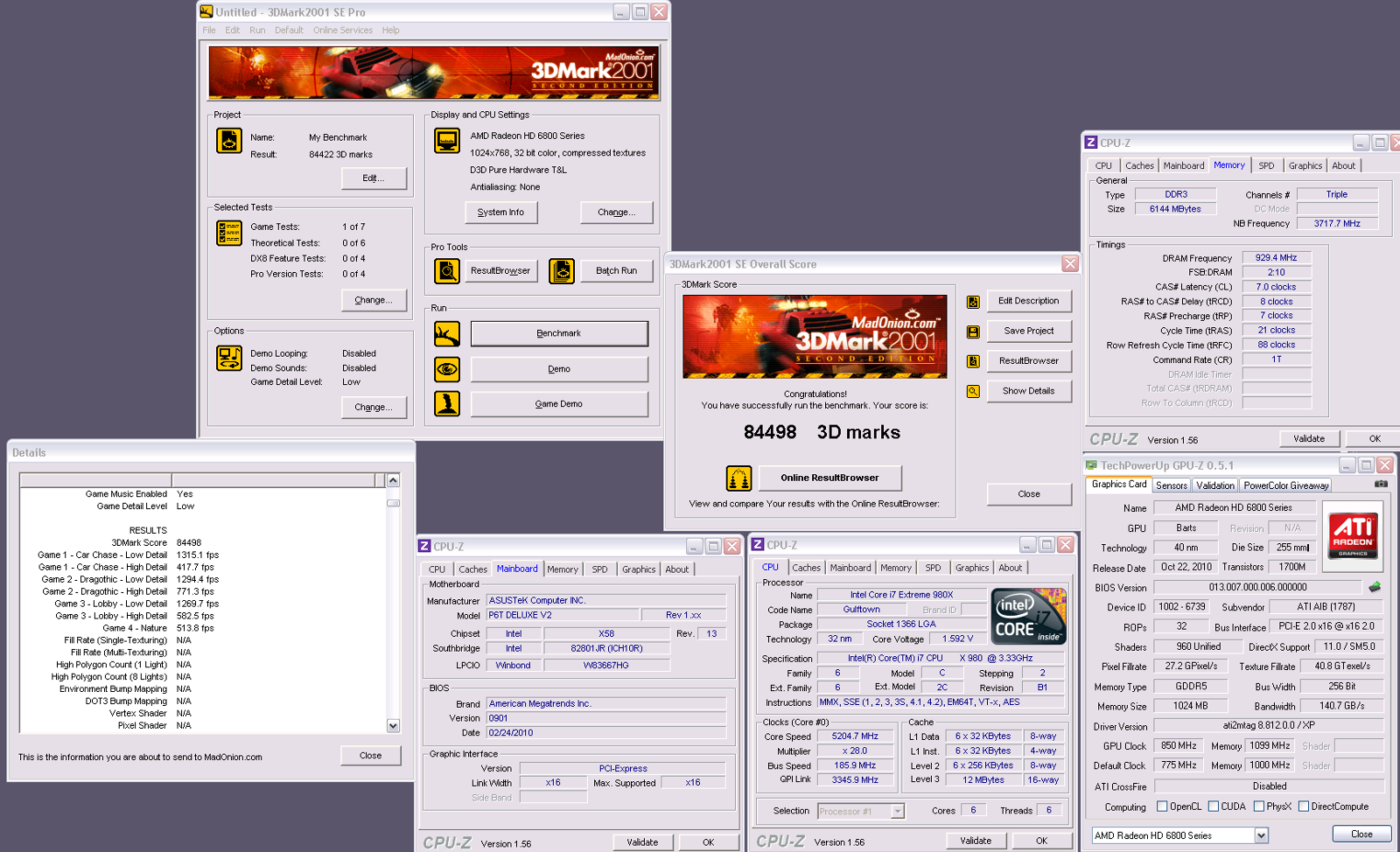Select Caches tab in CPU-Z Mainboard window
Image resolution: width=1400 pixels, height=852 pixels.
472,569
